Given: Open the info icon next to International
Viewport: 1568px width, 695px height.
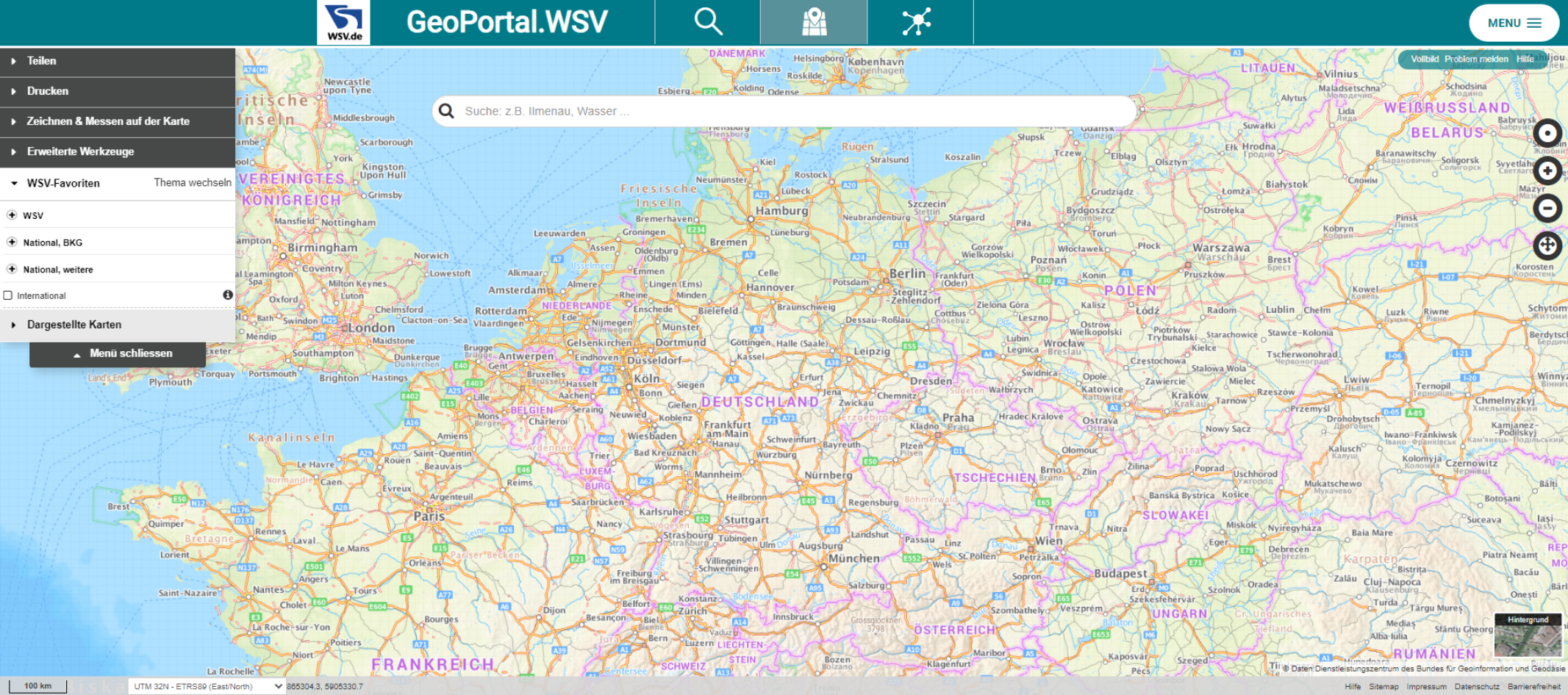Looking at the screenshot, I should (226, 295).
